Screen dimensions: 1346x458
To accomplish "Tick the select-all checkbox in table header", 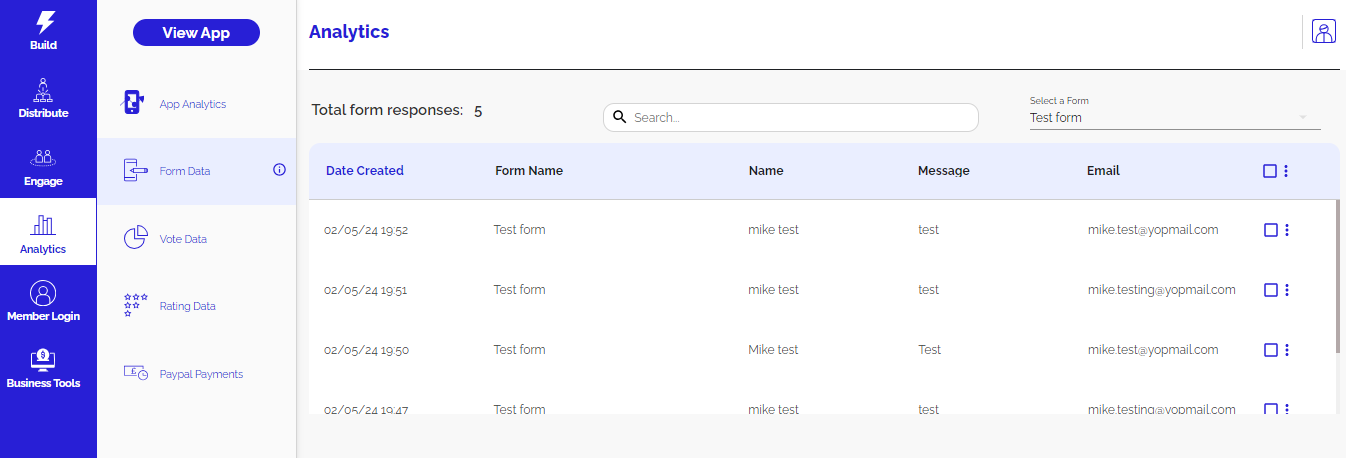I will pos(1270,171).
